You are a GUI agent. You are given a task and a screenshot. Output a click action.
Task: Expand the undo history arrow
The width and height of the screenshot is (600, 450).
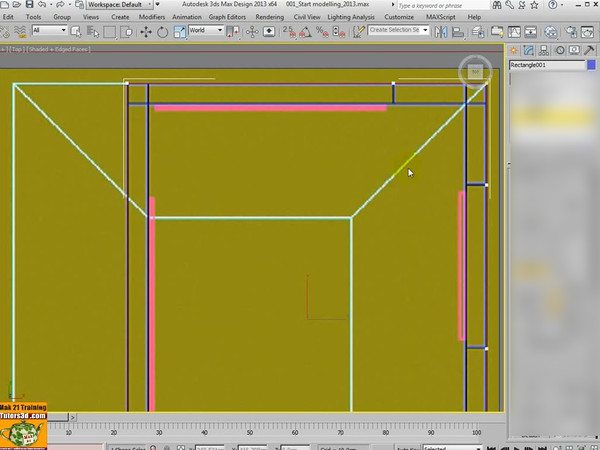(x=51, y=5)
